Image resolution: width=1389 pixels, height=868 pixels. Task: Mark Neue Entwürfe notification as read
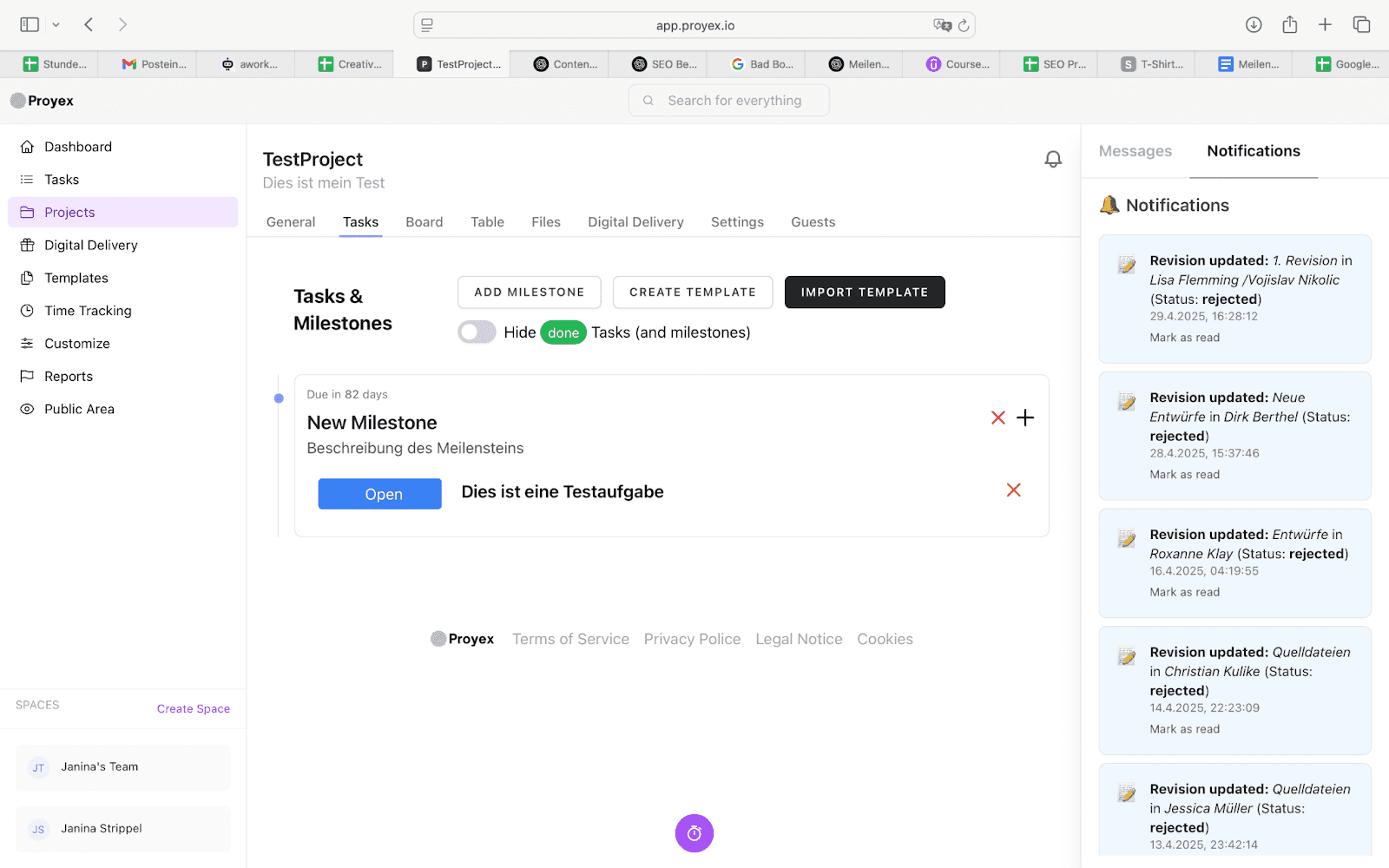pos(1185,475)
